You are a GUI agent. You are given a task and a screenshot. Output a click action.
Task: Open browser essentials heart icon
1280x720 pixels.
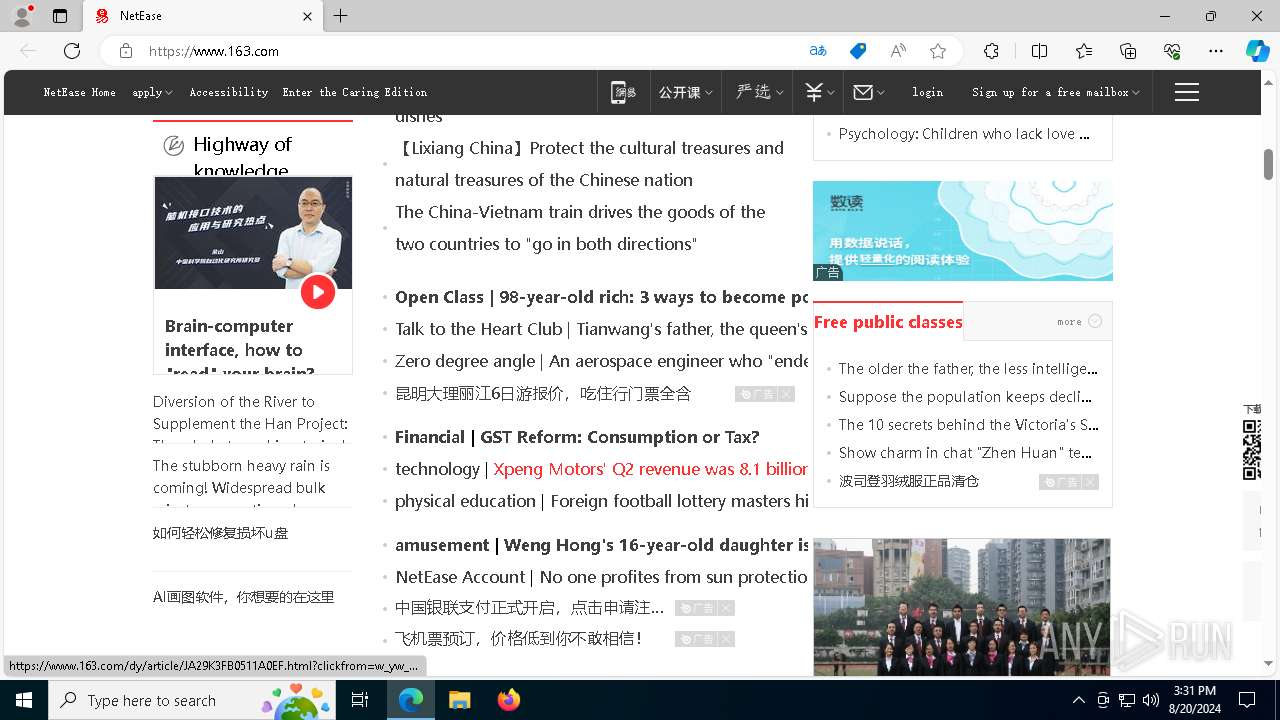(1172, 51)
